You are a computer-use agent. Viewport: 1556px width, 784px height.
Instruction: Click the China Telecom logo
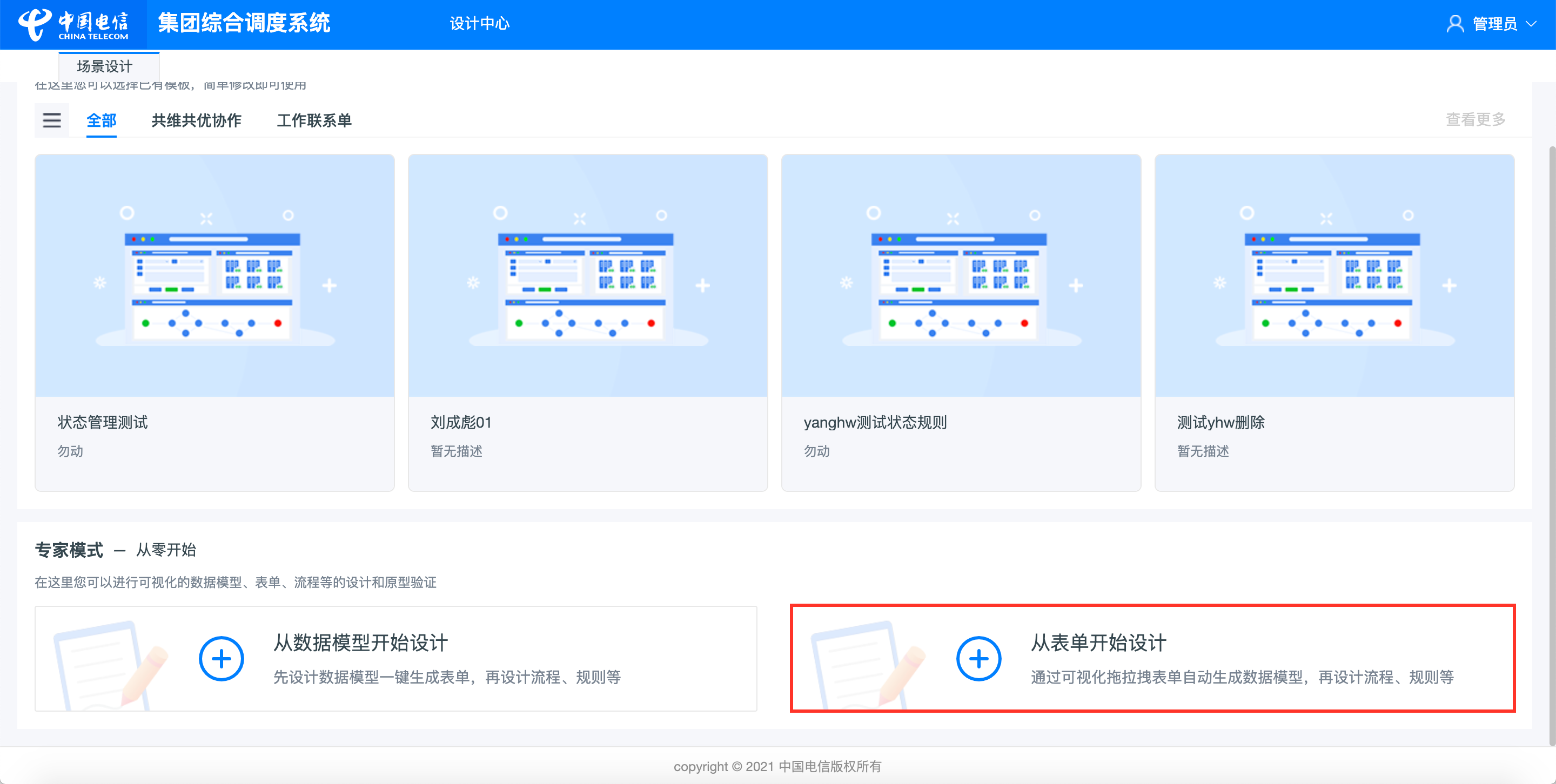73,24
